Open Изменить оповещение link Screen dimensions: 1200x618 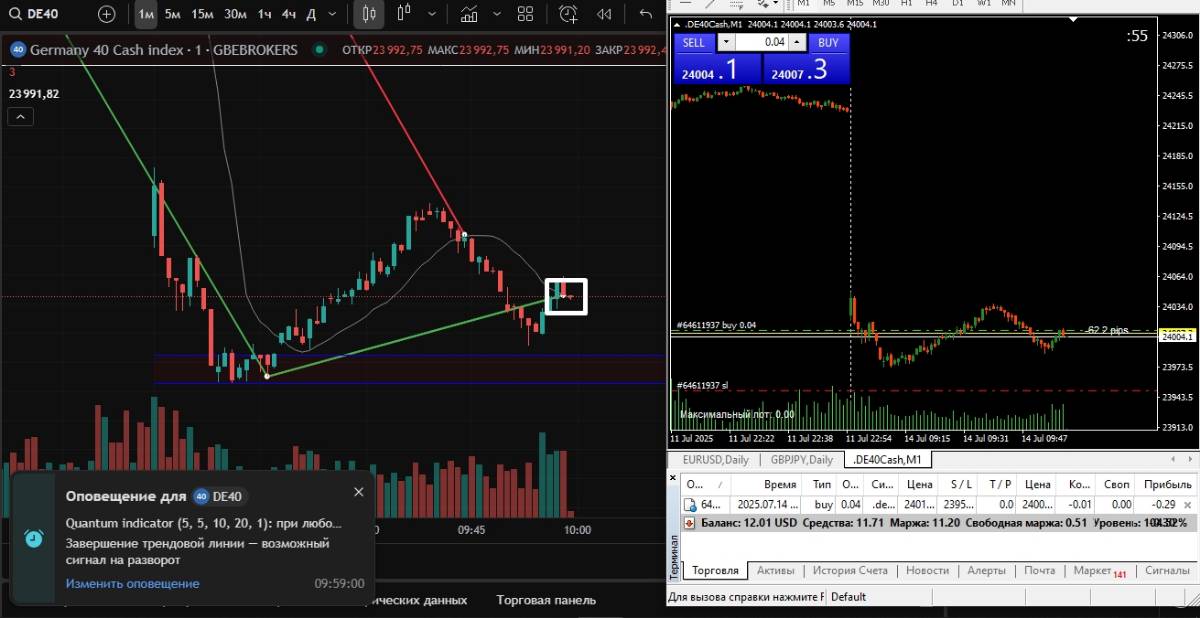coord(133,584)
